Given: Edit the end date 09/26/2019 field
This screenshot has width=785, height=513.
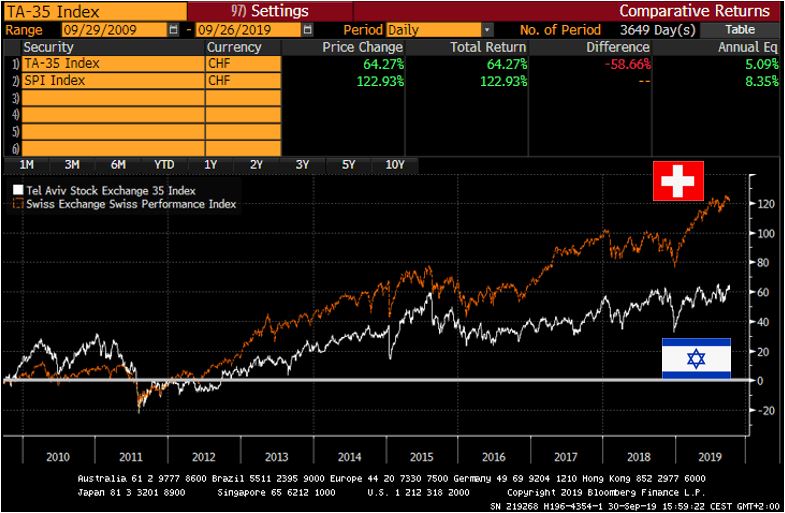Looking at the screenshot, I should [x=249, y=30].
